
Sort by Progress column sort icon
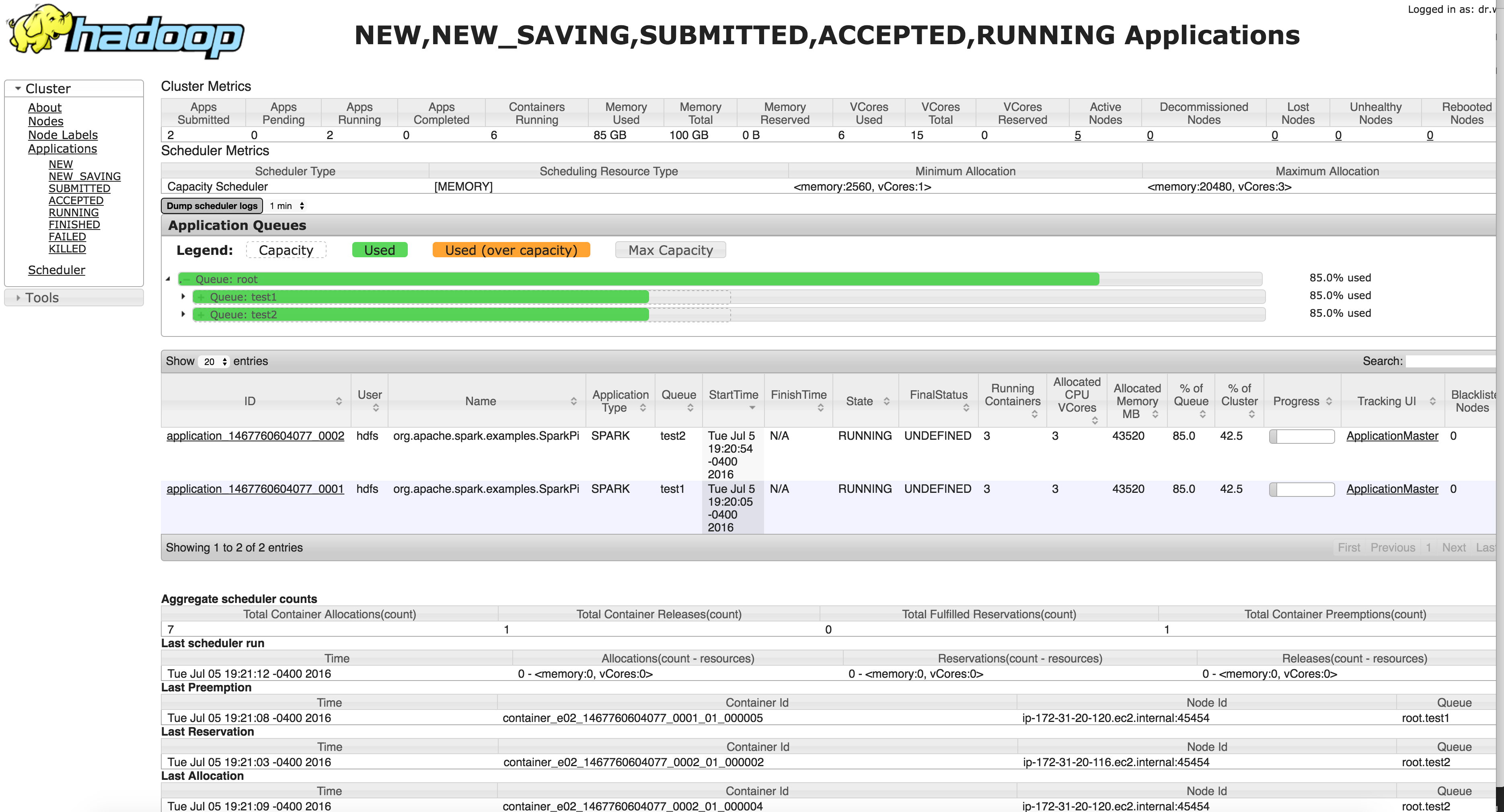coord(1329,401)
